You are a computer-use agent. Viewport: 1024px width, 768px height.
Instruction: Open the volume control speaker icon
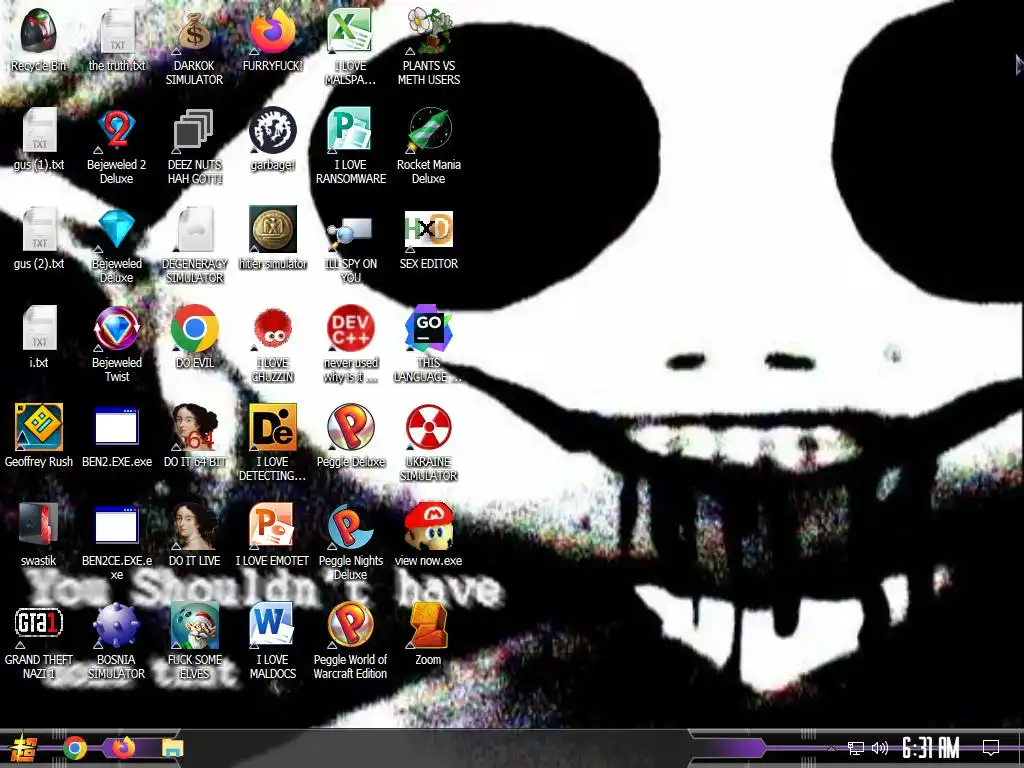click(880, 748)
